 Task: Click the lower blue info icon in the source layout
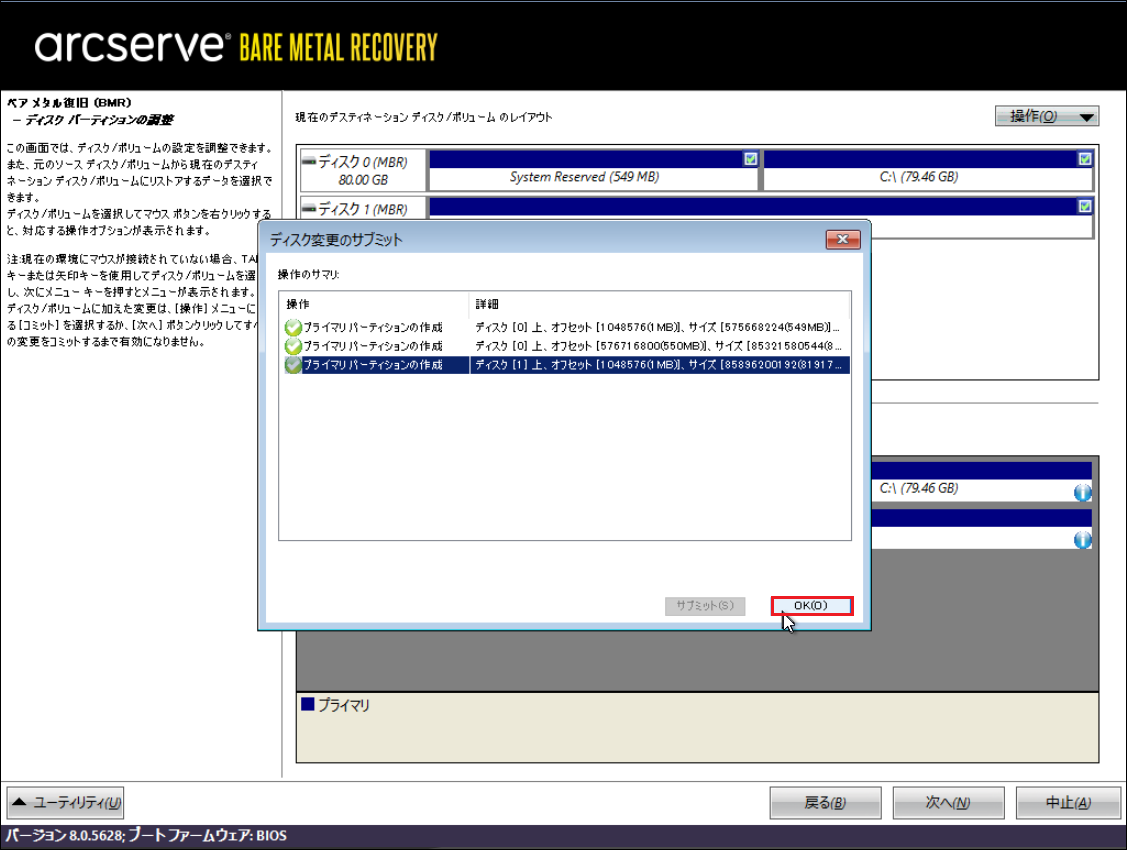click(x=1082, y=540)
